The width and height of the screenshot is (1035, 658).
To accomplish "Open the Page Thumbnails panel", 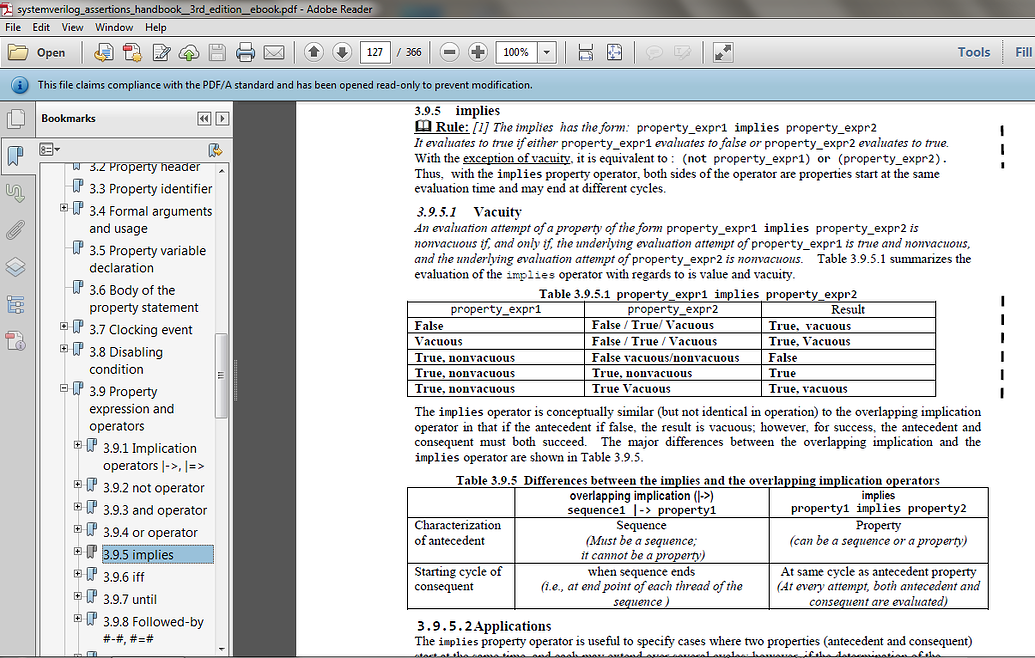I will (15, 119).
